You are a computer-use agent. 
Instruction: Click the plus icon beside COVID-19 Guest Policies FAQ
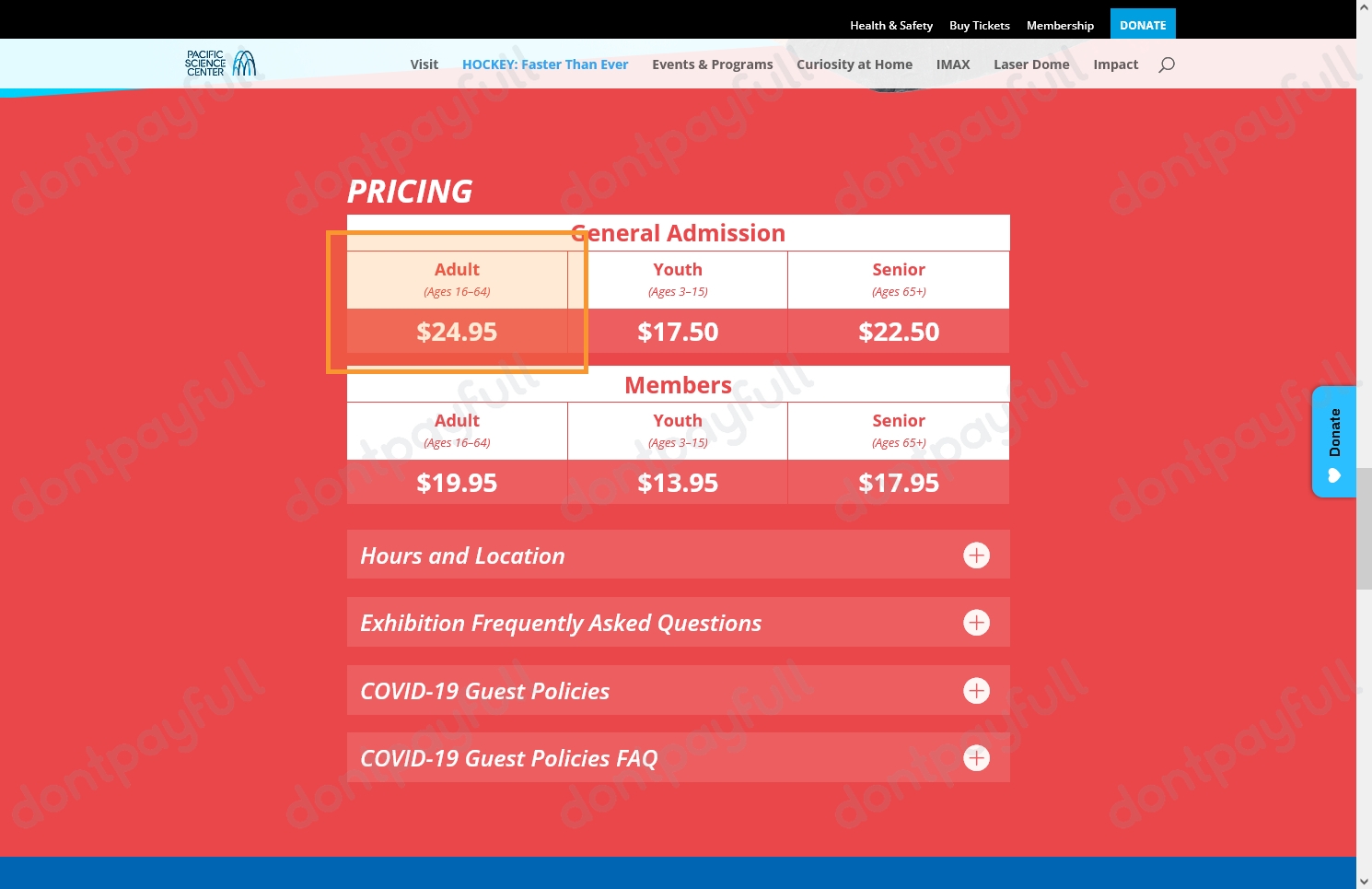tap(976, 757)
